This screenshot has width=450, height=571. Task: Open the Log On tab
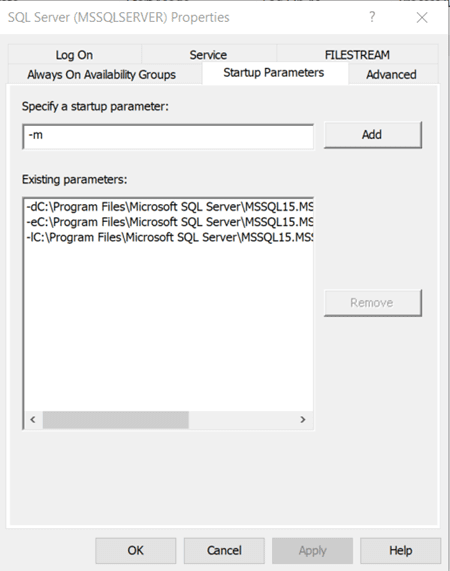click(x=74, y=55)
